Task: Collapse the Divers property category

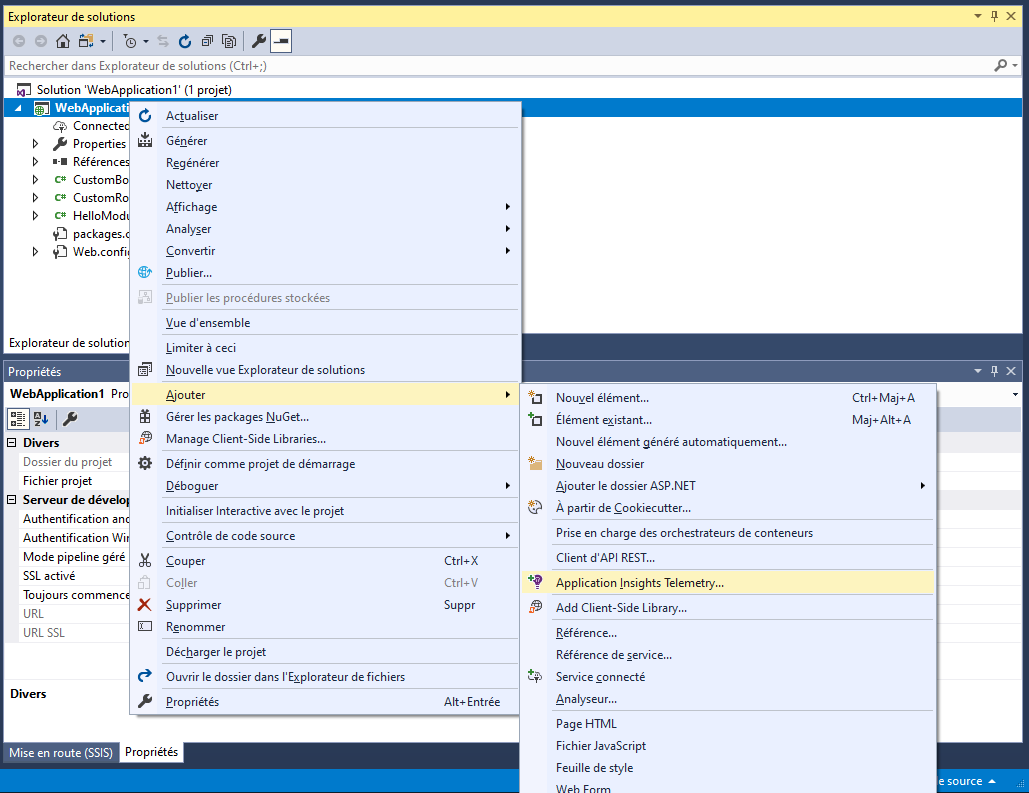Action: [x=12, y=443]
